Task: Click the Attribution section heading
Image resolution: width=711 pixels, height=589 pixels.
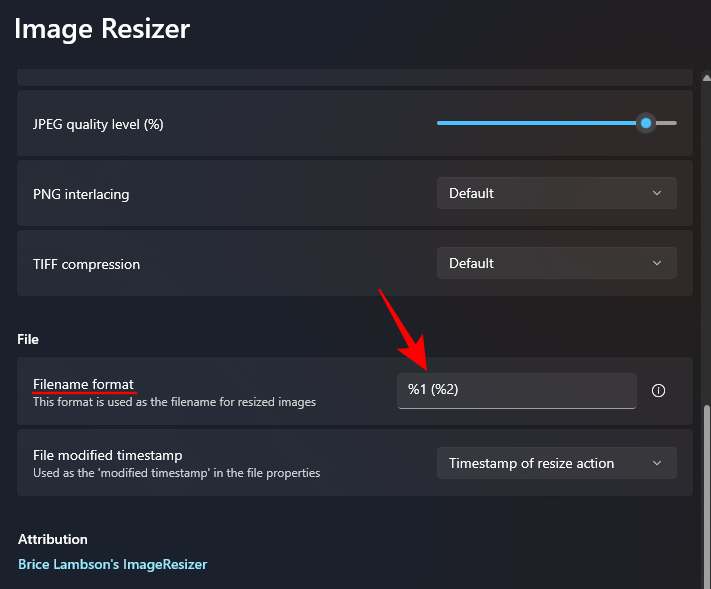Action: tap(53, 539)
